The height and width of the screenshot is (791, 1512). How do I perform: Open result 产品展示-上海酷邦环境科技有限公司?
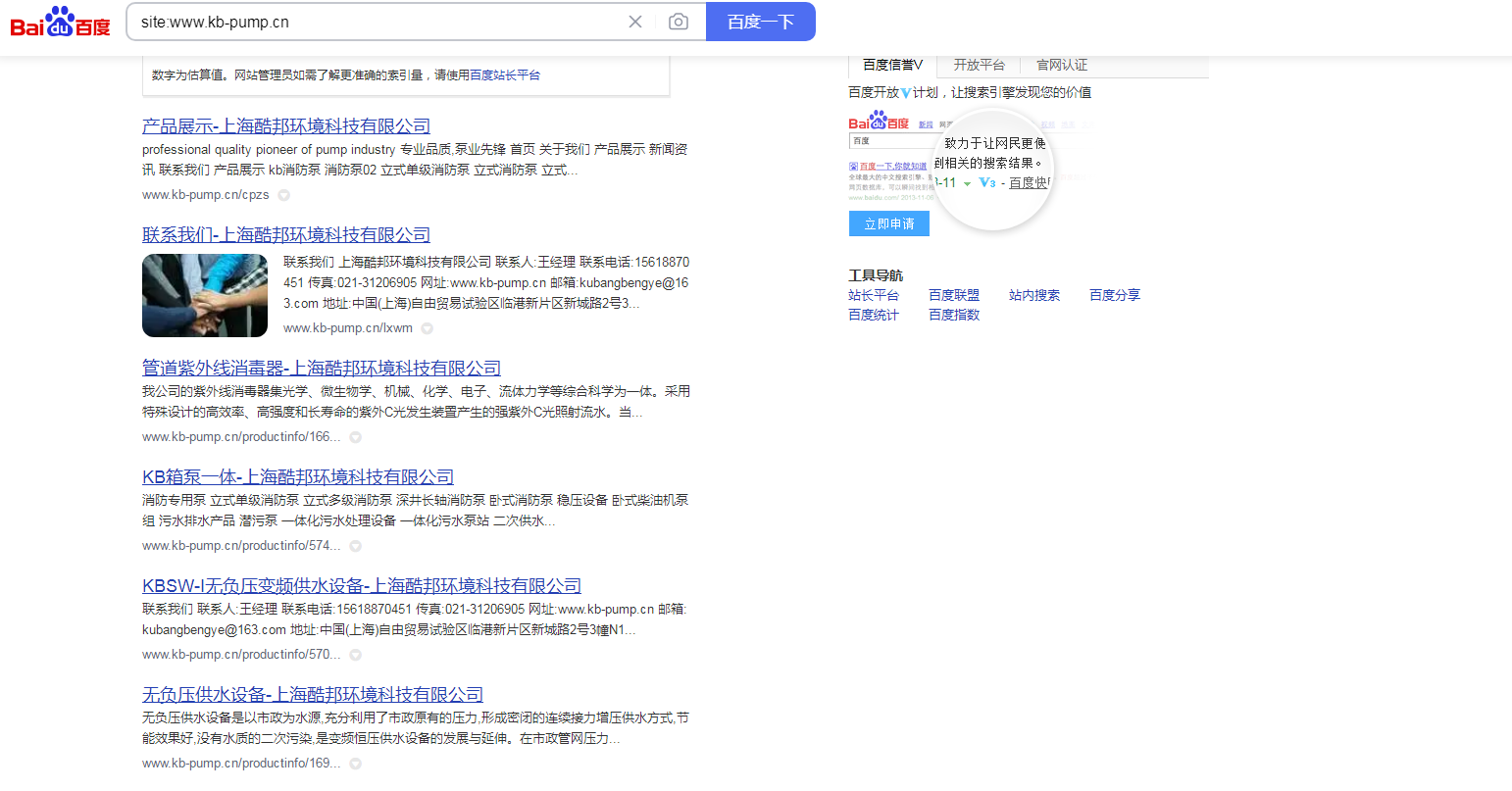tap(286, 126)
